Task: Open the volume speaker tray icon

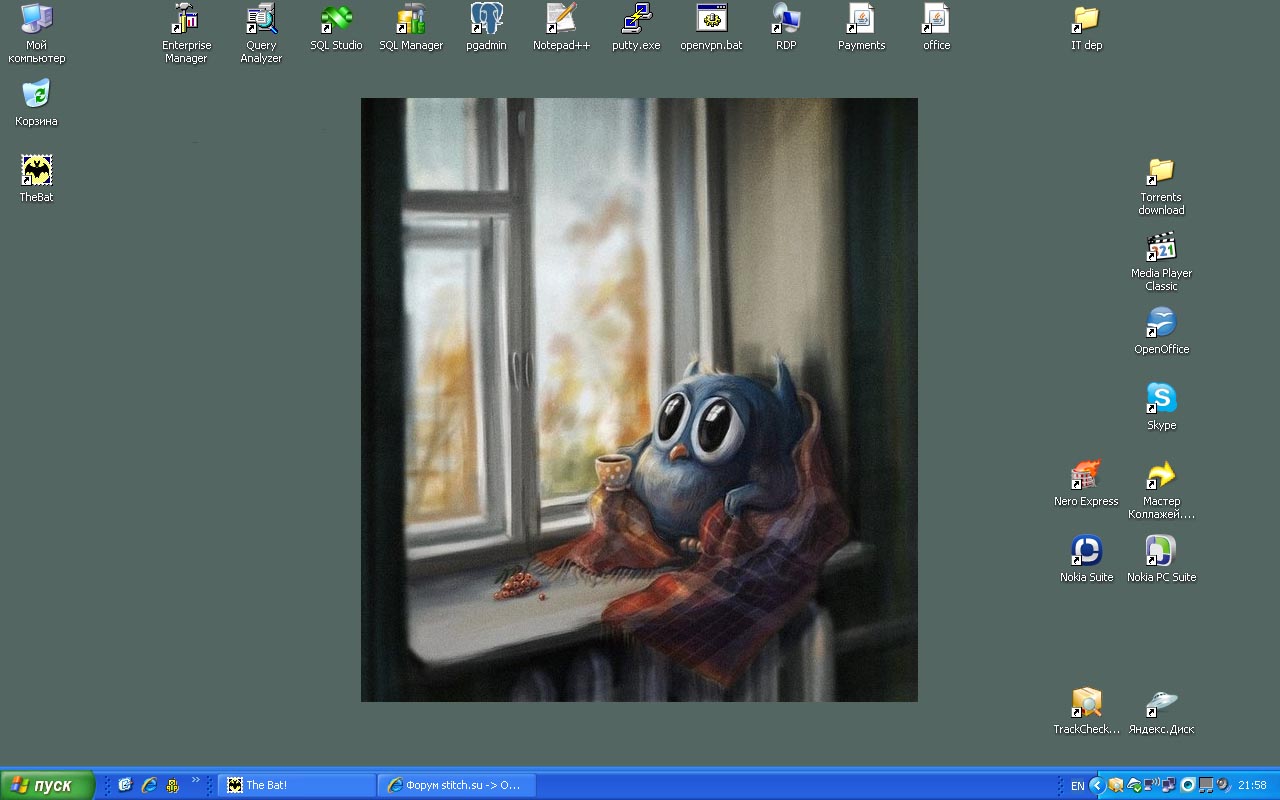Action: (1223, 785)
